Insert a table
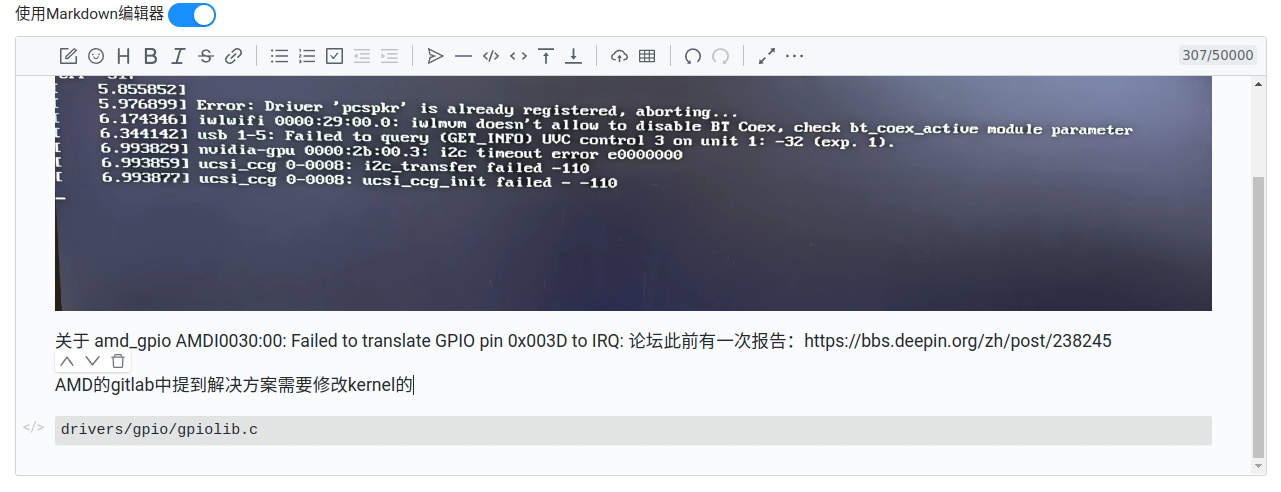The image size is (1281, 492). point(647,56)
